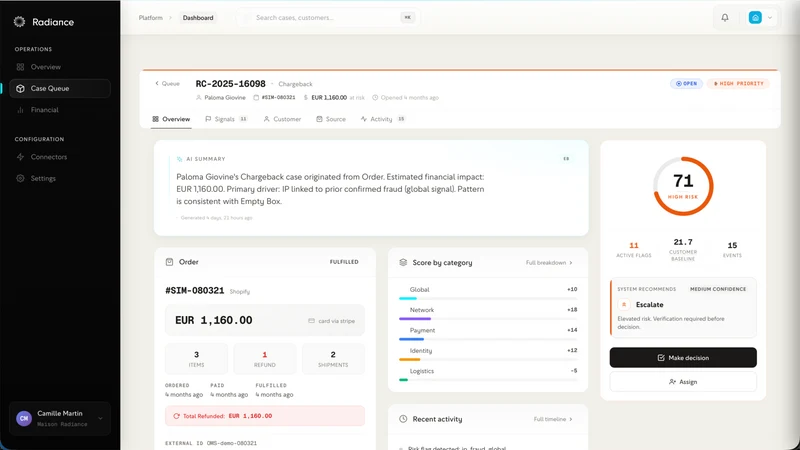The height and width of the screenshot is (450, 800).
Task: Click the Identity score row
Action: (x=488, y=354)
